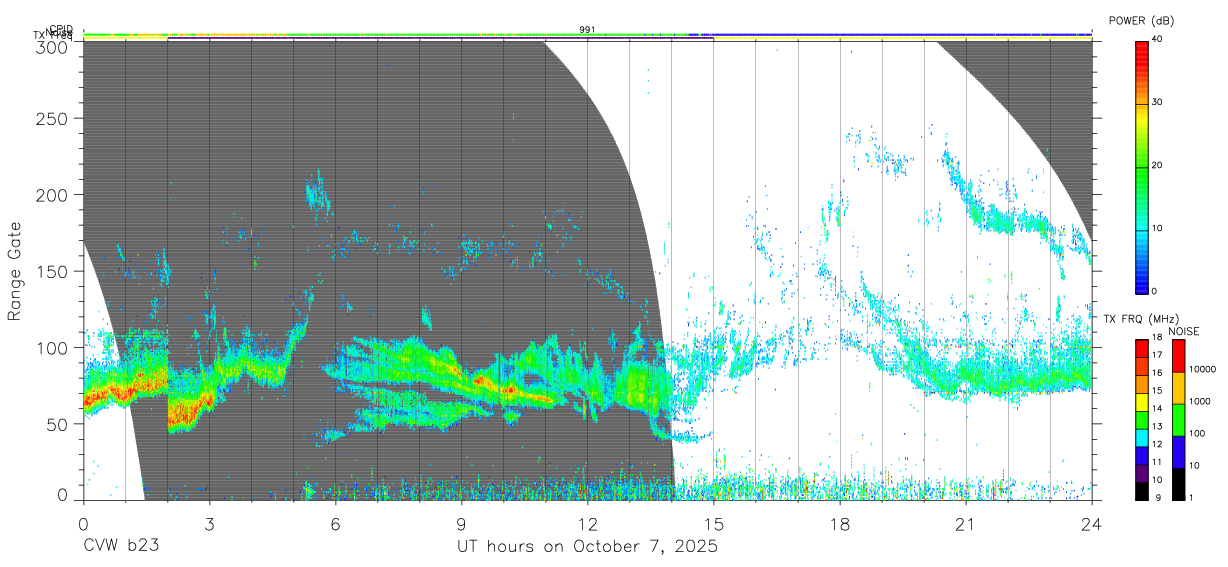Click the 250 tick on Range Gate axis

pos(52,118)
